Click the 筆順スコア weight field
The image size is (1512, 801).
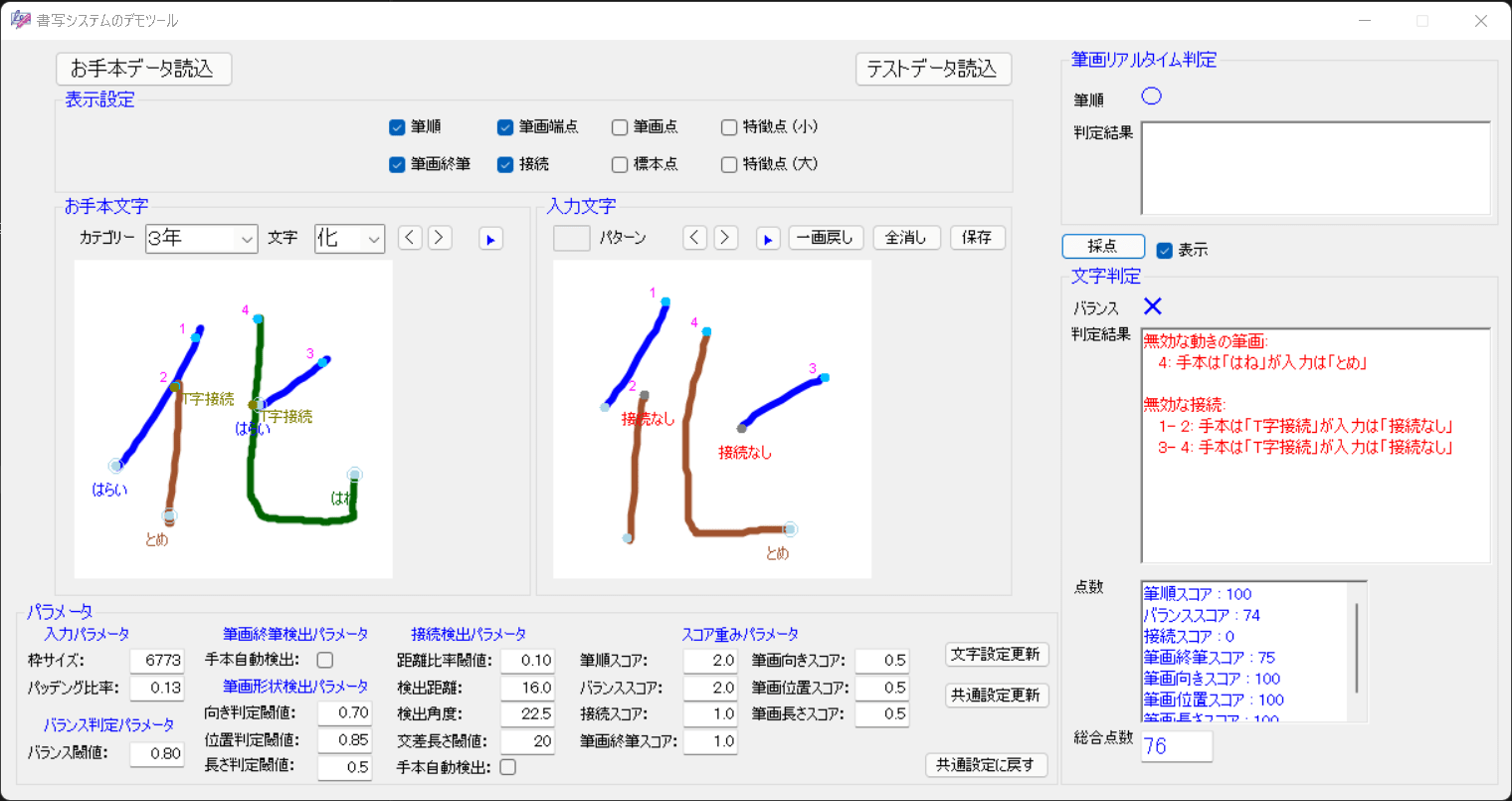(710, 660)
